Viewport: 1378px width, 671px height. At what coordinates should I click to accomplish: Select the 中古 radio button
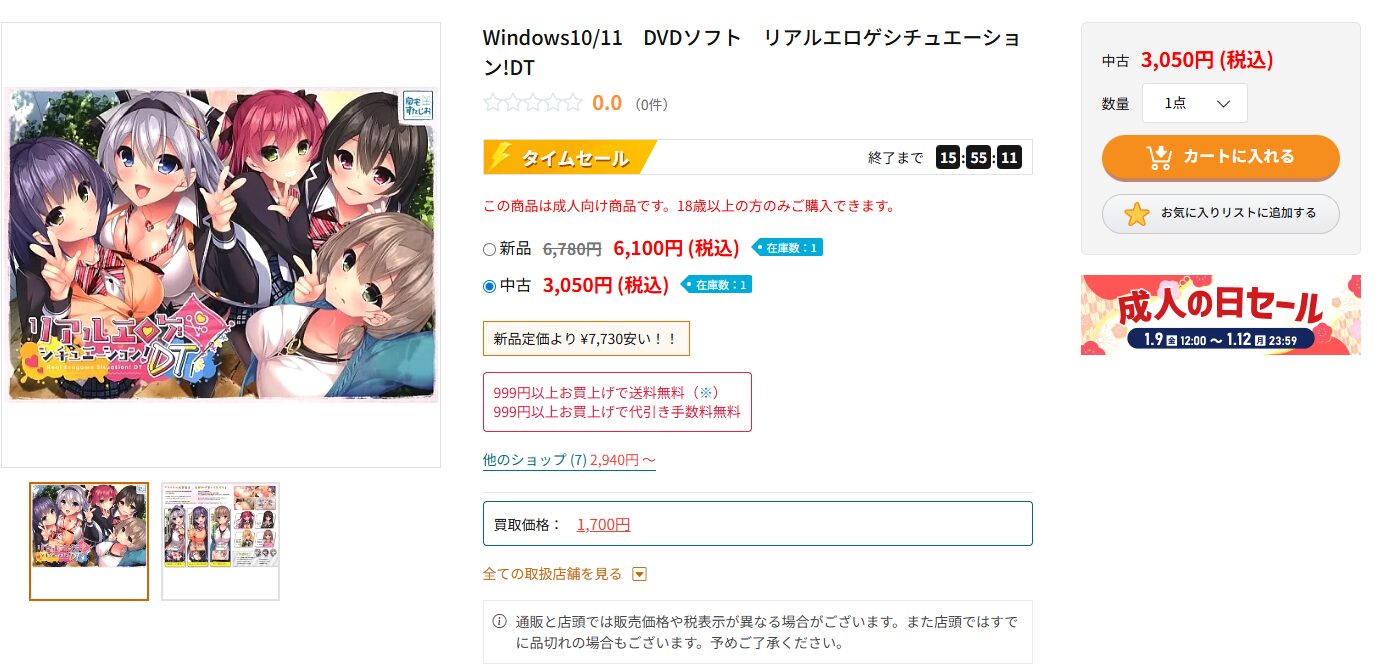pos(489,286)
